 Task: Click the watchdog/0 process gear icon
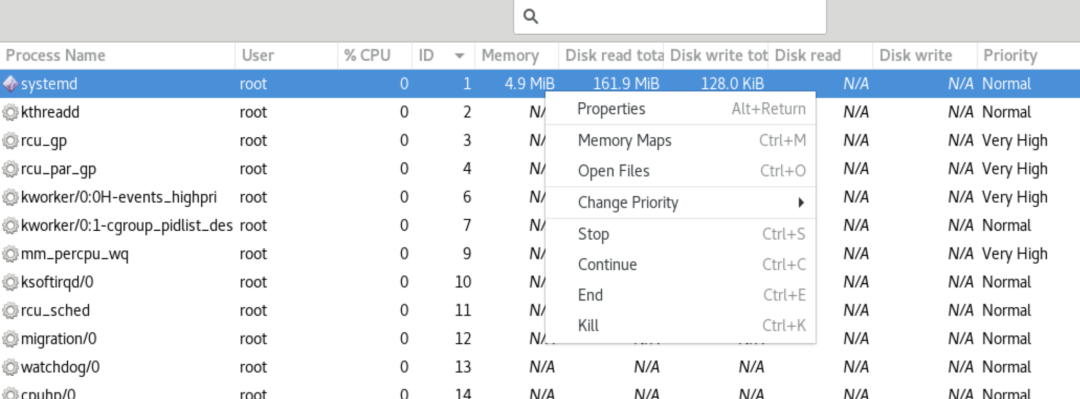(10, 367)
